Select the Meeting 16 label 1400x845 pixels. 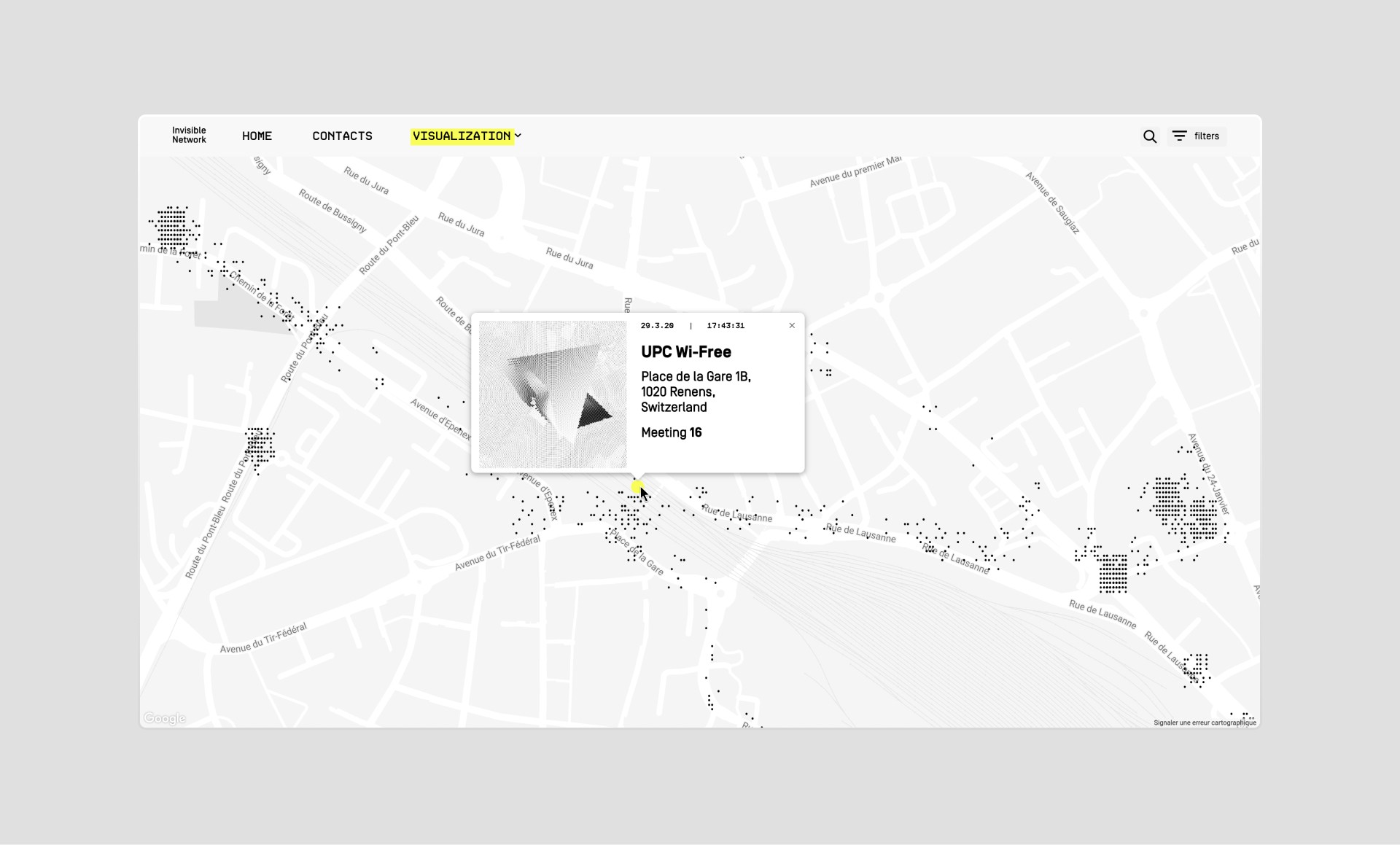[x=671, y=433]
